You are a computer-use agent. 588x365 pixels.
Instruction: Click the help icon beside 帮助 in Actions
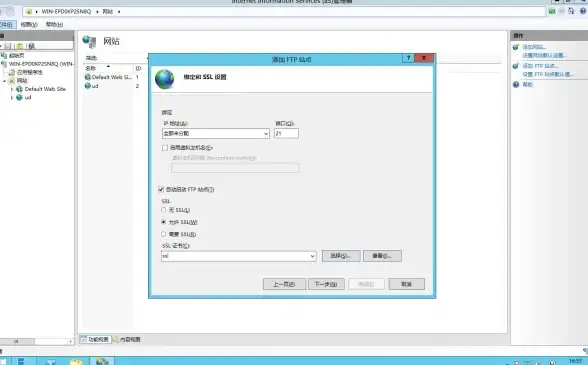(516, 84)
